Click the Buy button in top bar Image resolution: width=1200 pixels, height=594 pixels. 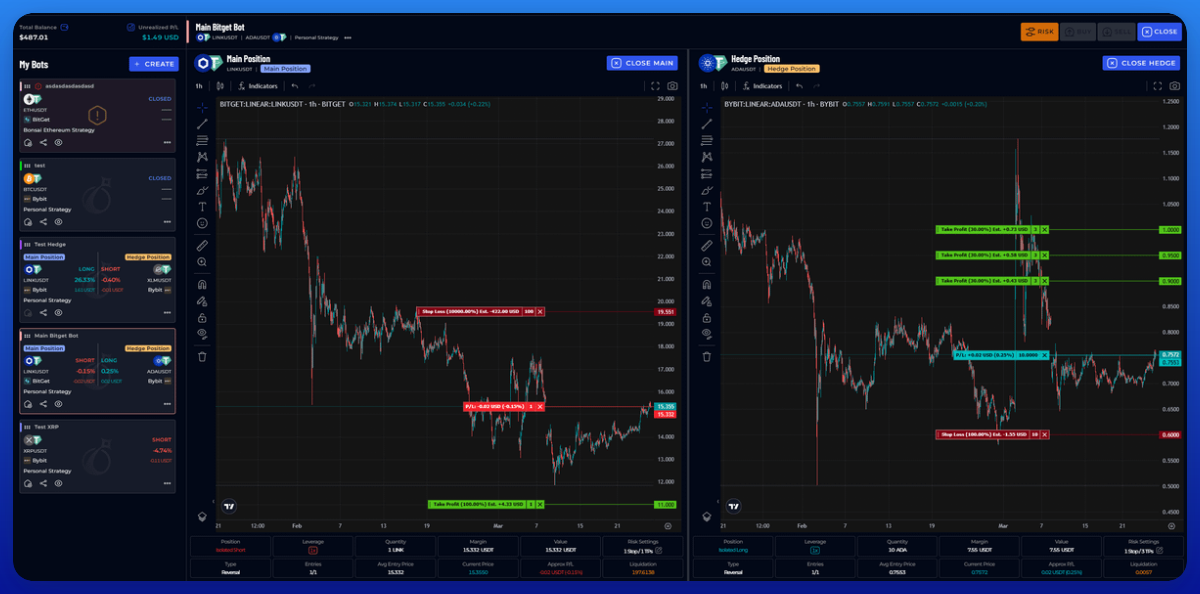(x=1078, y=31)
